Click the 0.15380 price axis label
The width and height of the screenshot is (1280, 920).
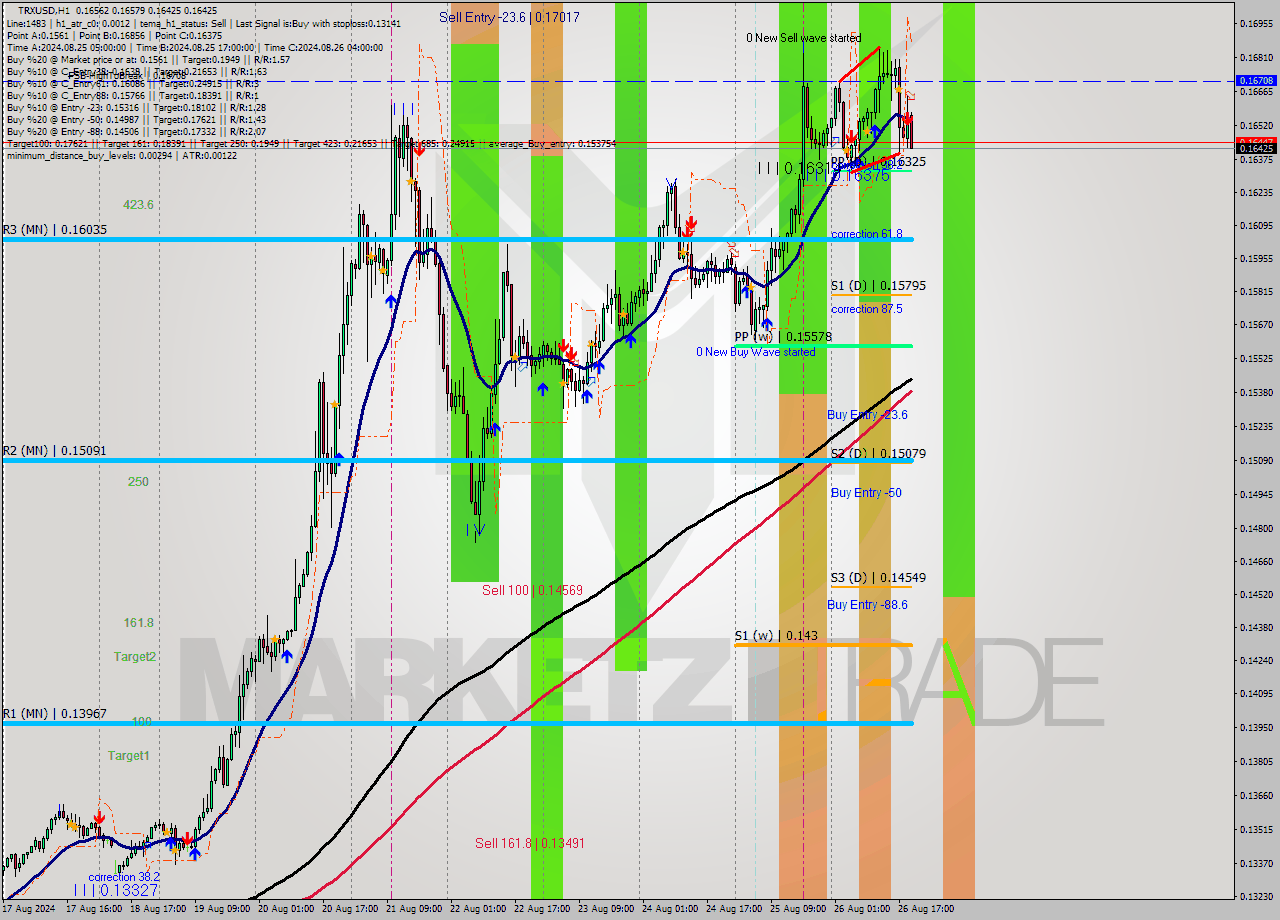1255,392
